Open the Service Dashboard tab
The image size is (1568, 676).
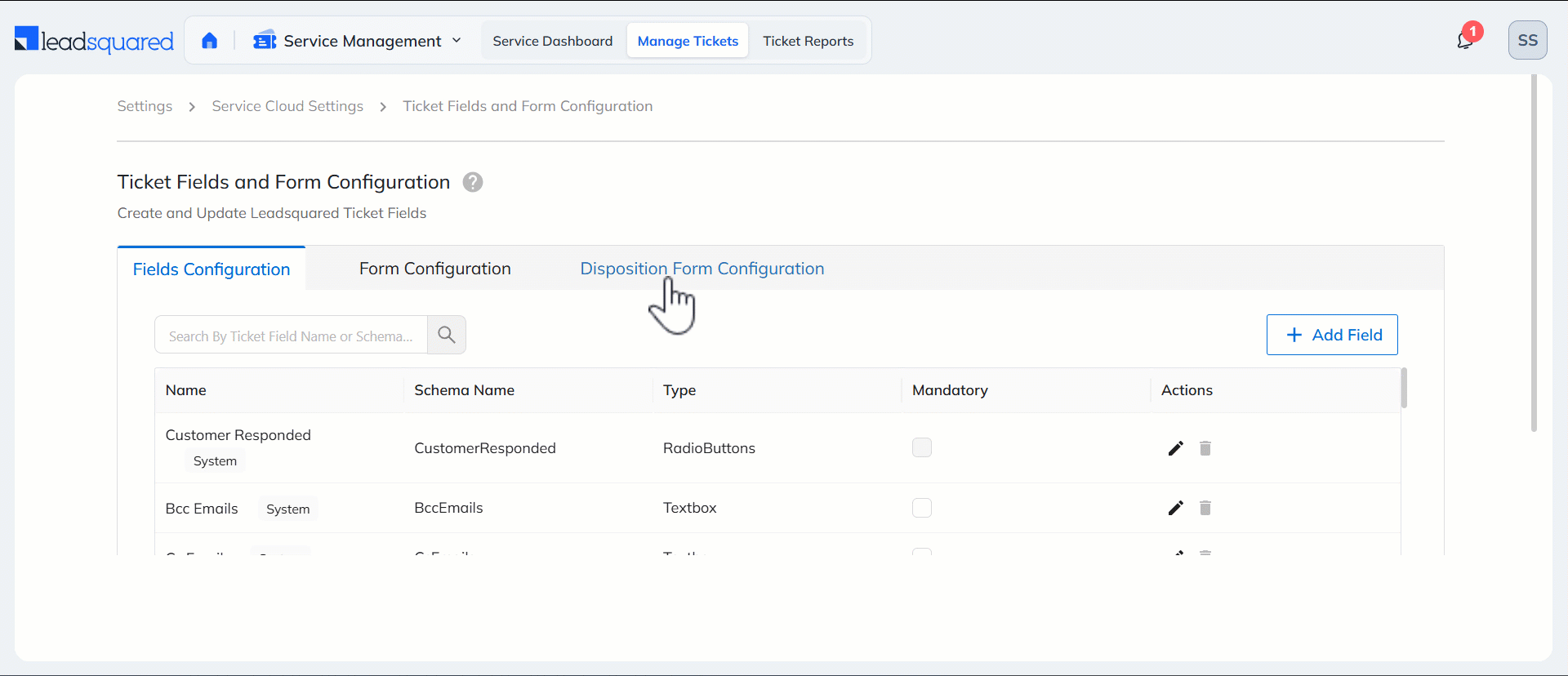(x=553, y=41)
